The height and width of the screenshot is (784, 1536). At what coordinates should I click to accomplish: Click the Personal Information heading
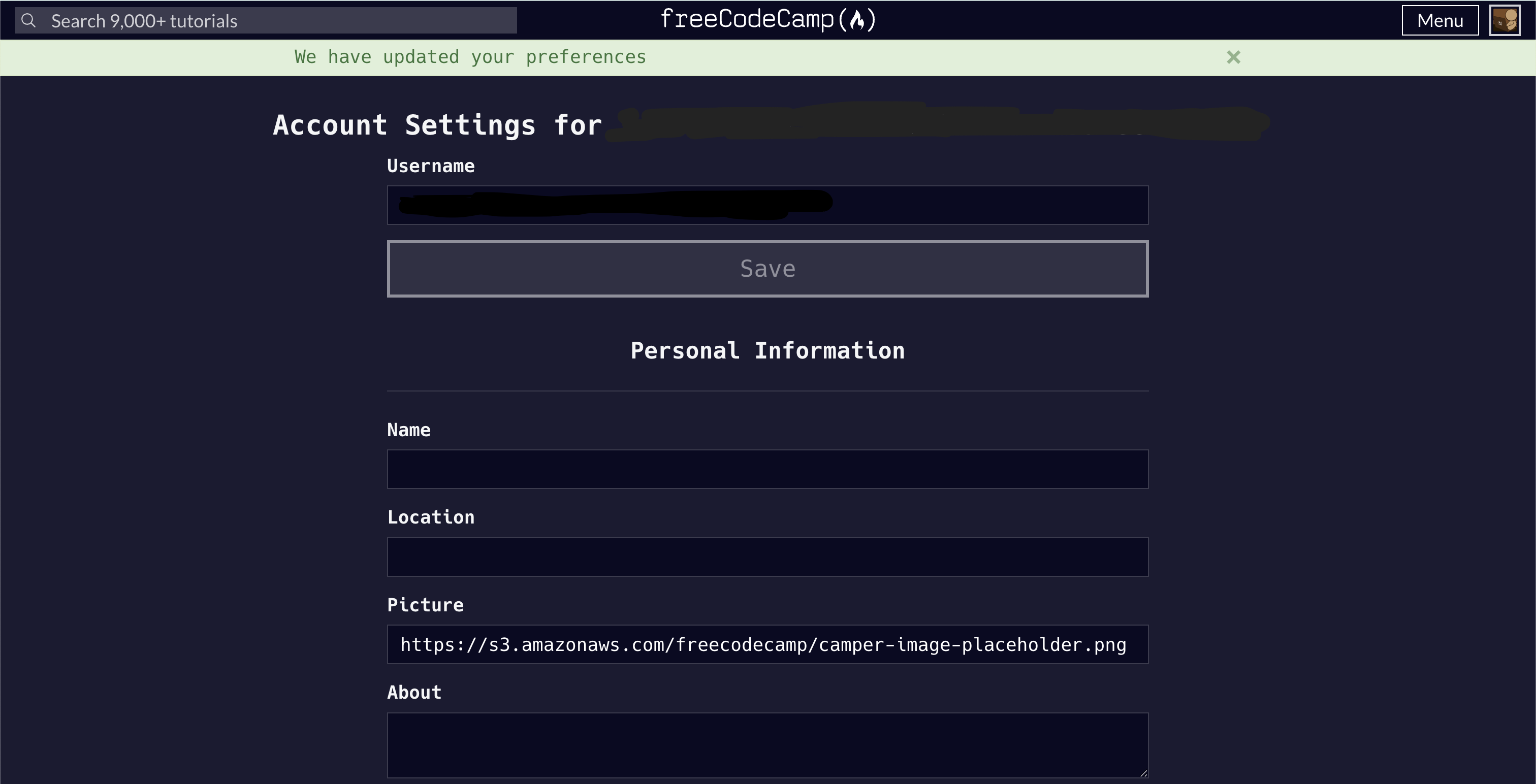pos(767,350)
